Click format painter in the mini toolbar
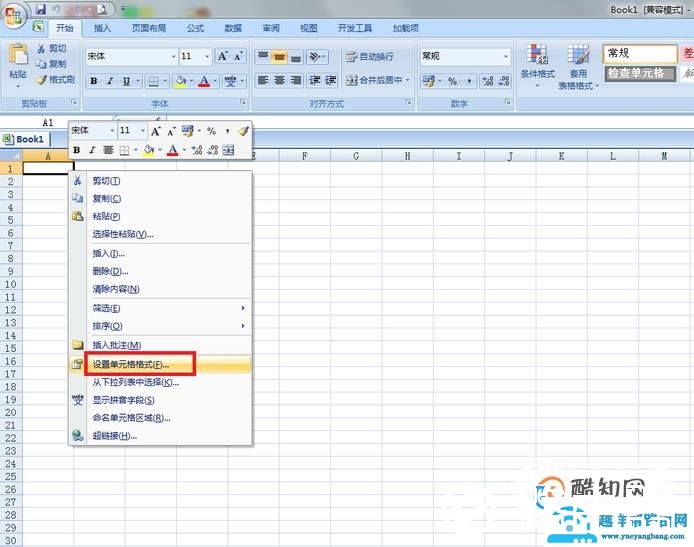694x547 pixels. click(x=243, y=131)
